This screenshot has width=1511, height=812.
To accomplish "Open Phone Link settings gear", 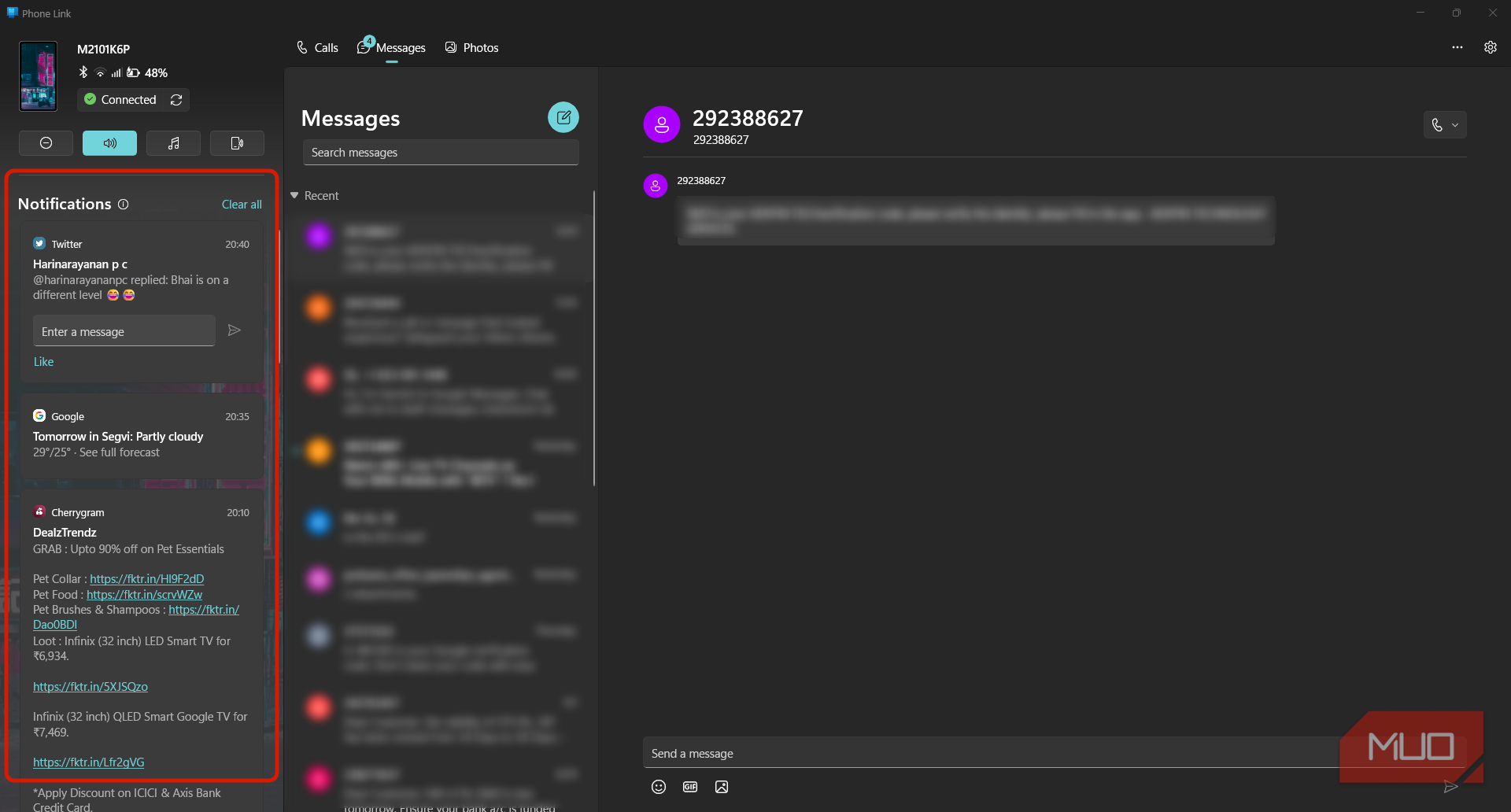I will [1491, 47].
